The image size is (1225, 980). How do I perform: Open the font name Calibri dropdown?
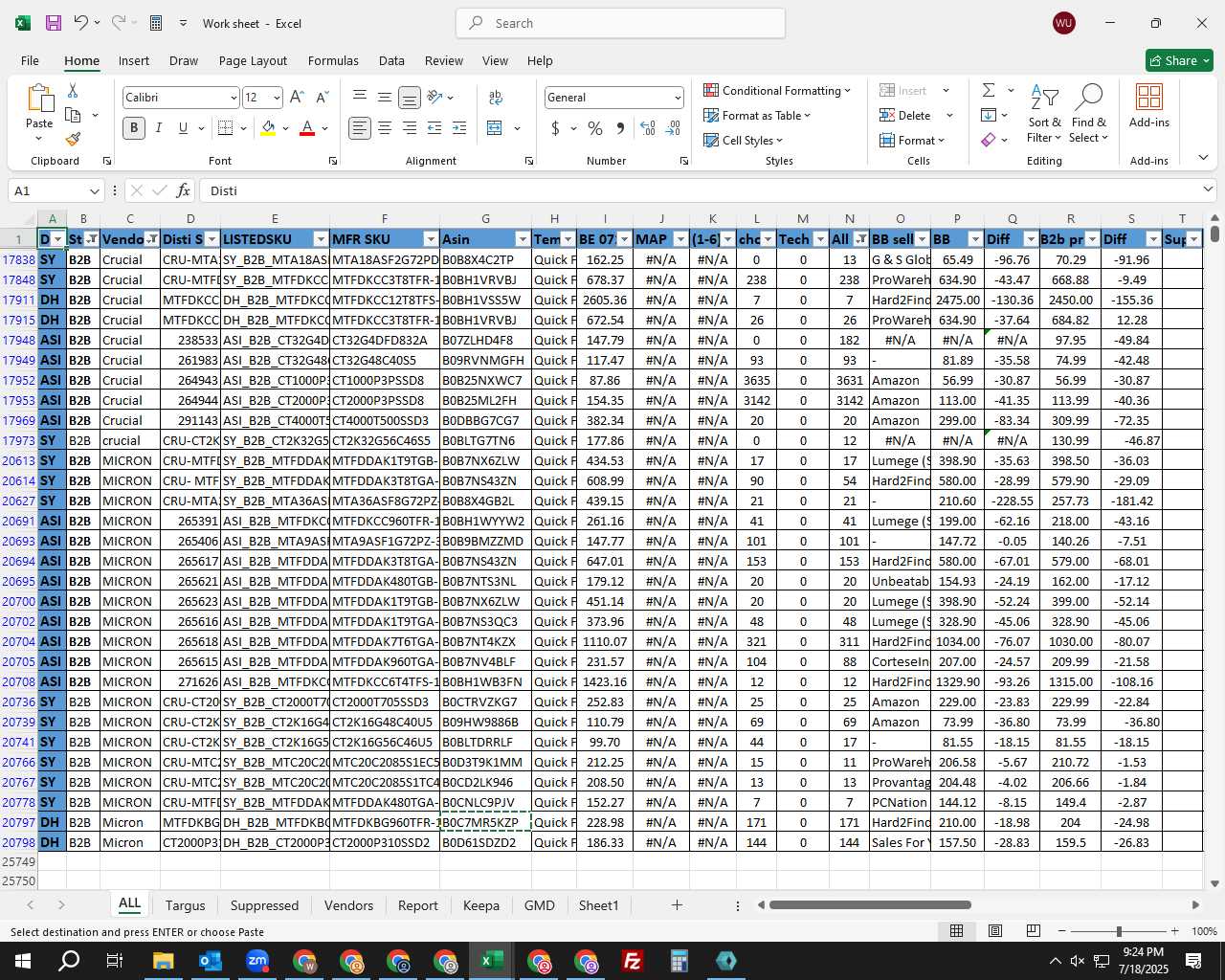pos(233,98)
